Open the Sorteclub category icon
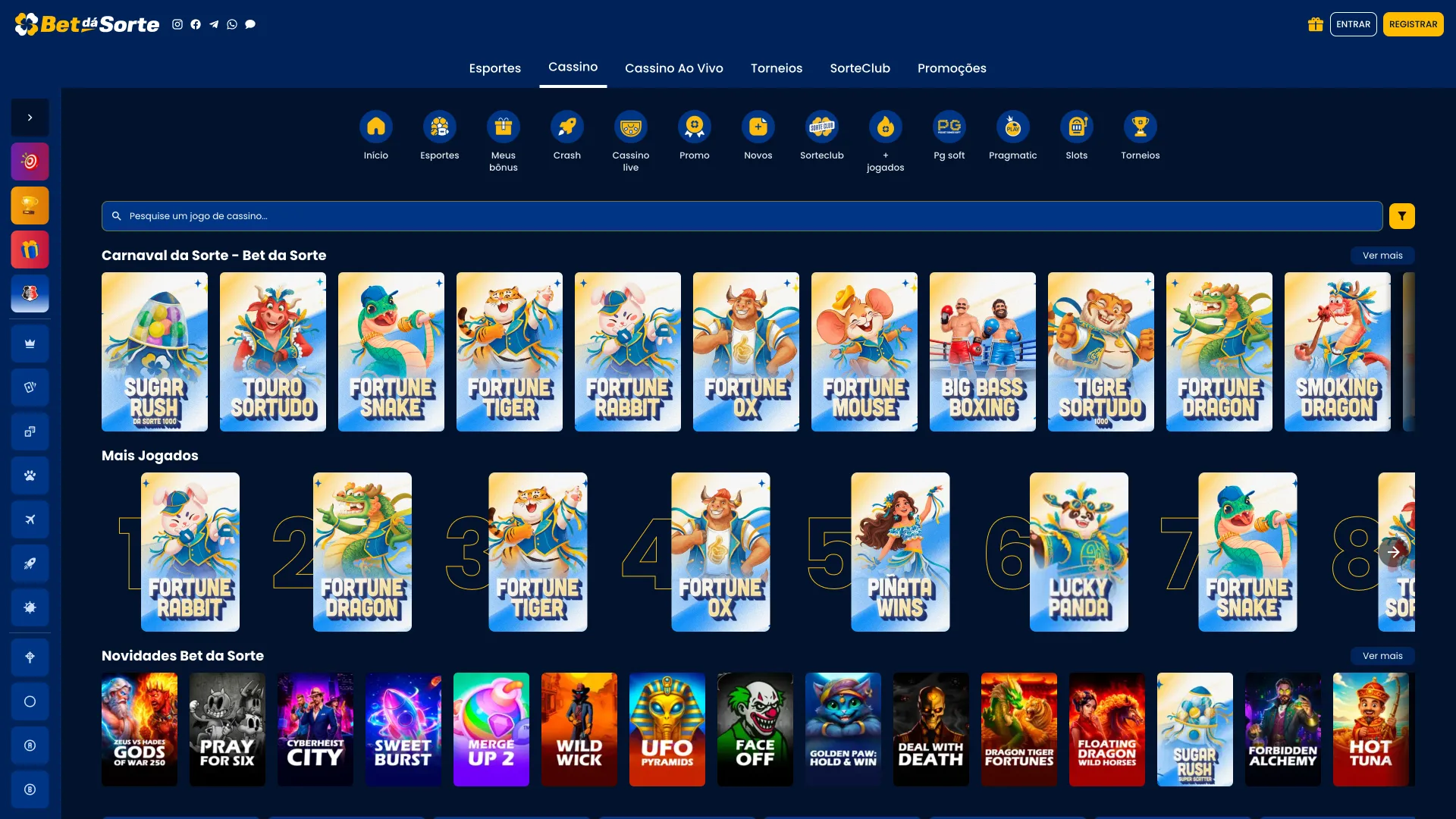Screen dimensions: 1456x819 (x=822, y=127)
